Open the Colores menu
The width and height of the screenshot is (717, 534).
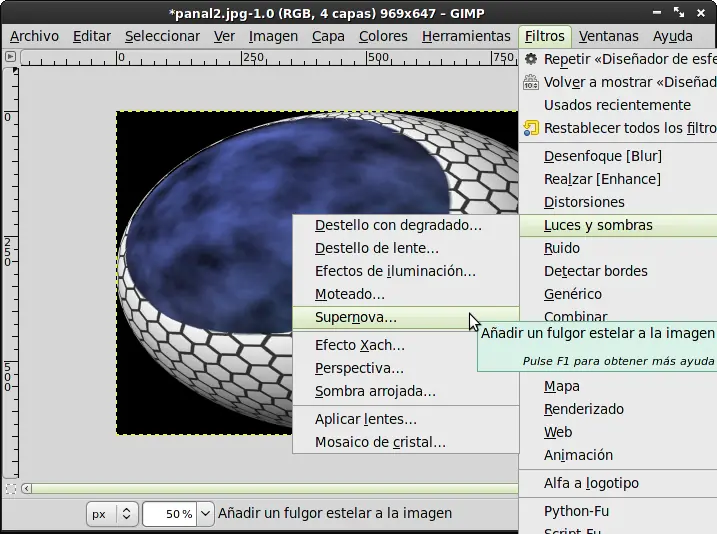click(x=383, y=36)
